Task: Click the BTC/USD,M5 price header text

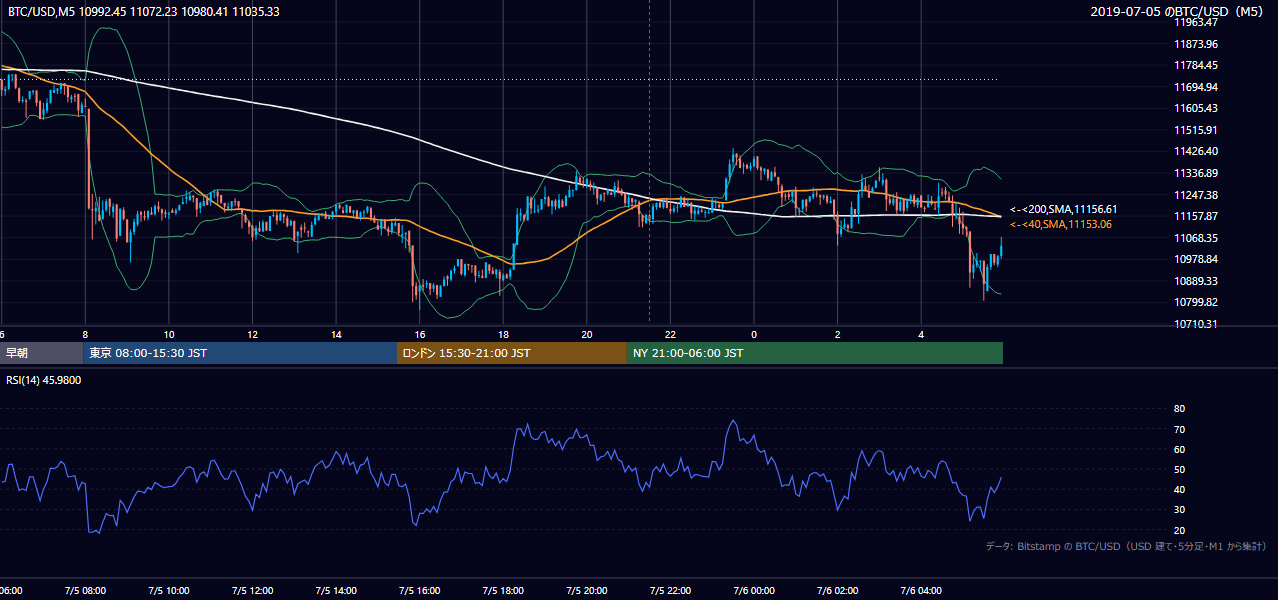Action: [x=144, y=11]
